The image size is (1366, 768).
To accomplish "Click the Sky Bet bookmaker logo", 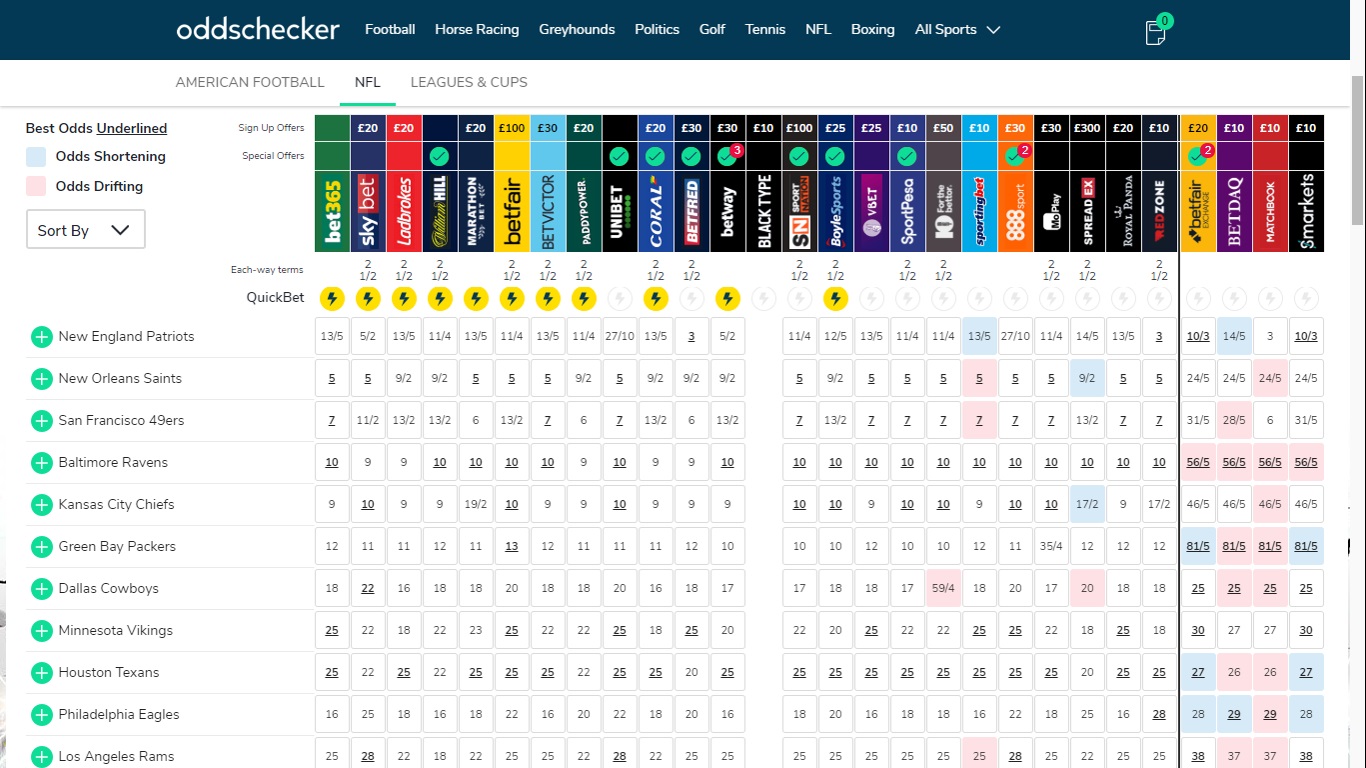I will (368, 212).
